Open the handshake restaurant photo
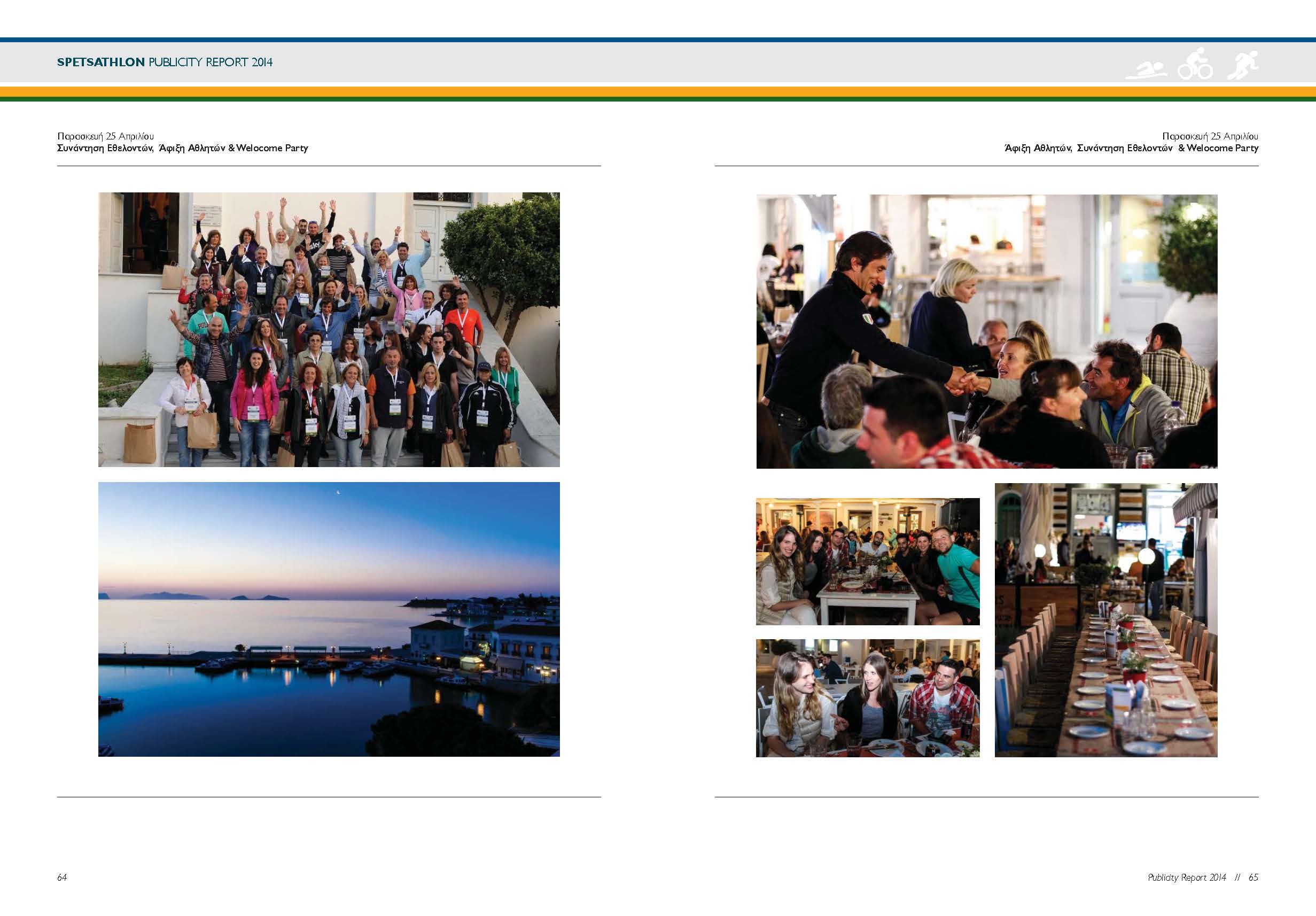 [x=986, y=331]
